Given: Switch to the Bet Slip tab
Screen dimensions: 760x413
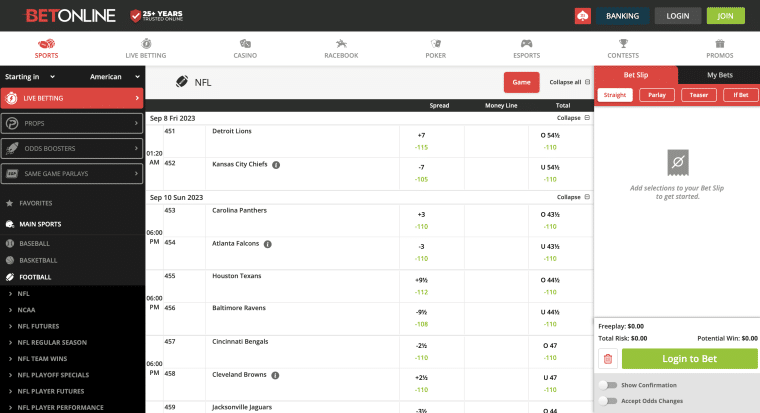Looking at the screenshot, I should click(x=635, y=75).
